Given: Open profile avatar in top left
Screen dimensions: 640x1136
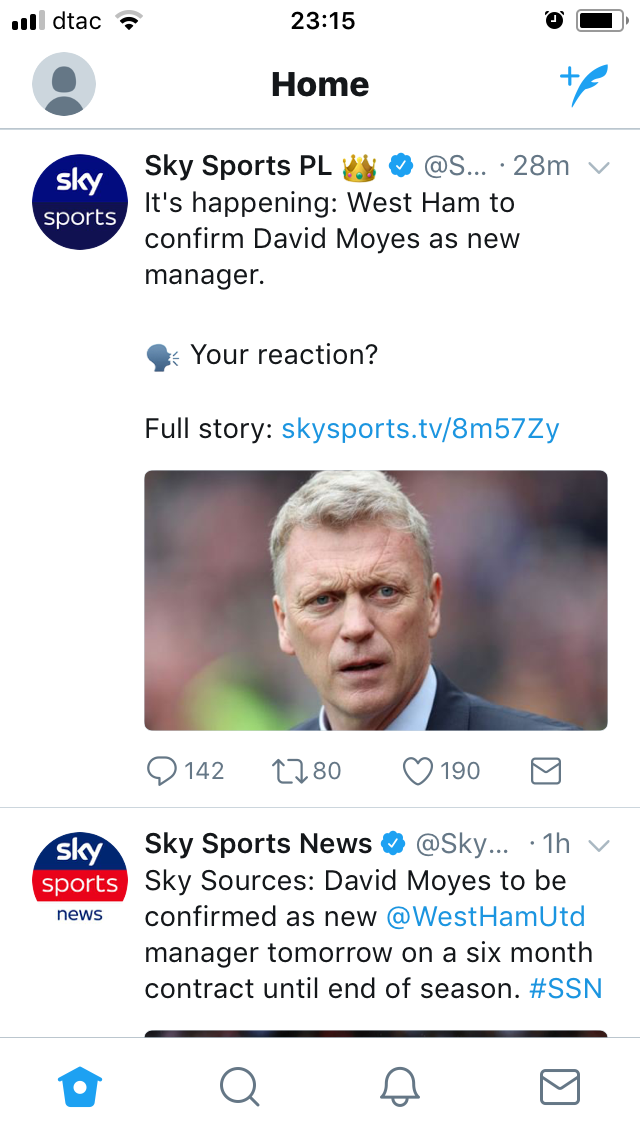Looking at the screenshot, I should tap(64, 84).
